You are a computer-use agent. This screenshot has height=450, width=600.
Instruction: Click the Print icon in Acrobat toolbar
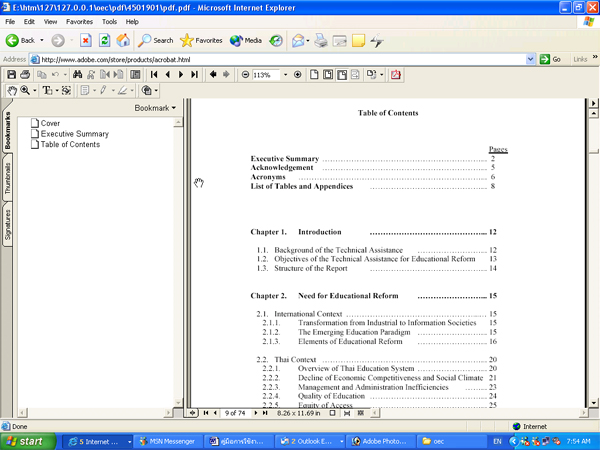click(x=25, y=75)
